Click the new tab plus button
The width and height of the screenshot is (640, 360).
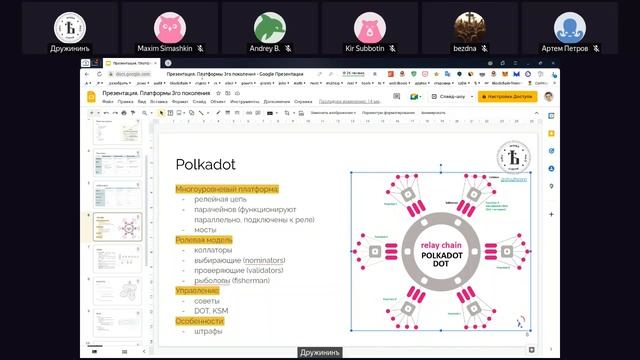168,63
